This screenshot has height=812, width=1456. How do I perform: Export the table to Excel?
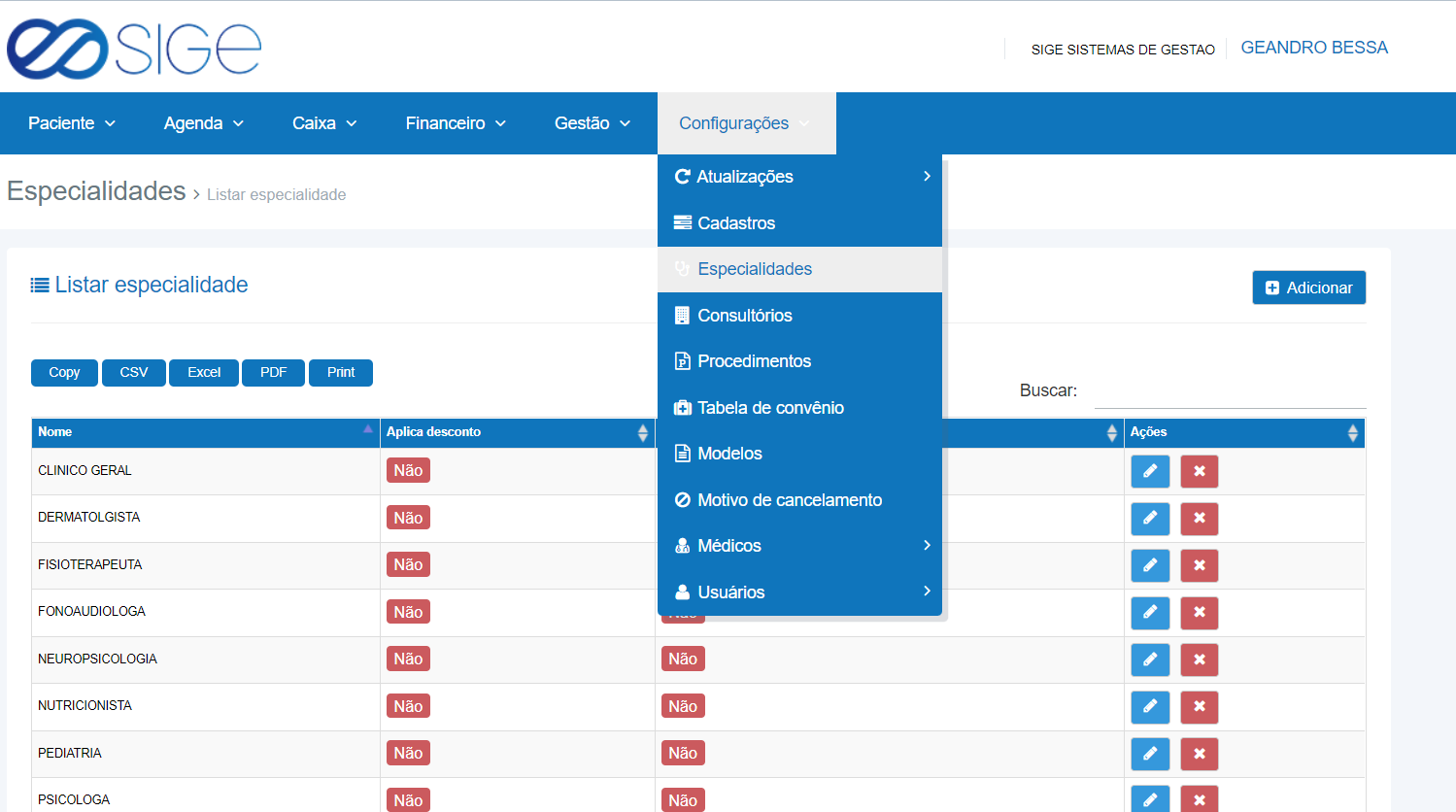pyautogui.click(x=204, y=373)
